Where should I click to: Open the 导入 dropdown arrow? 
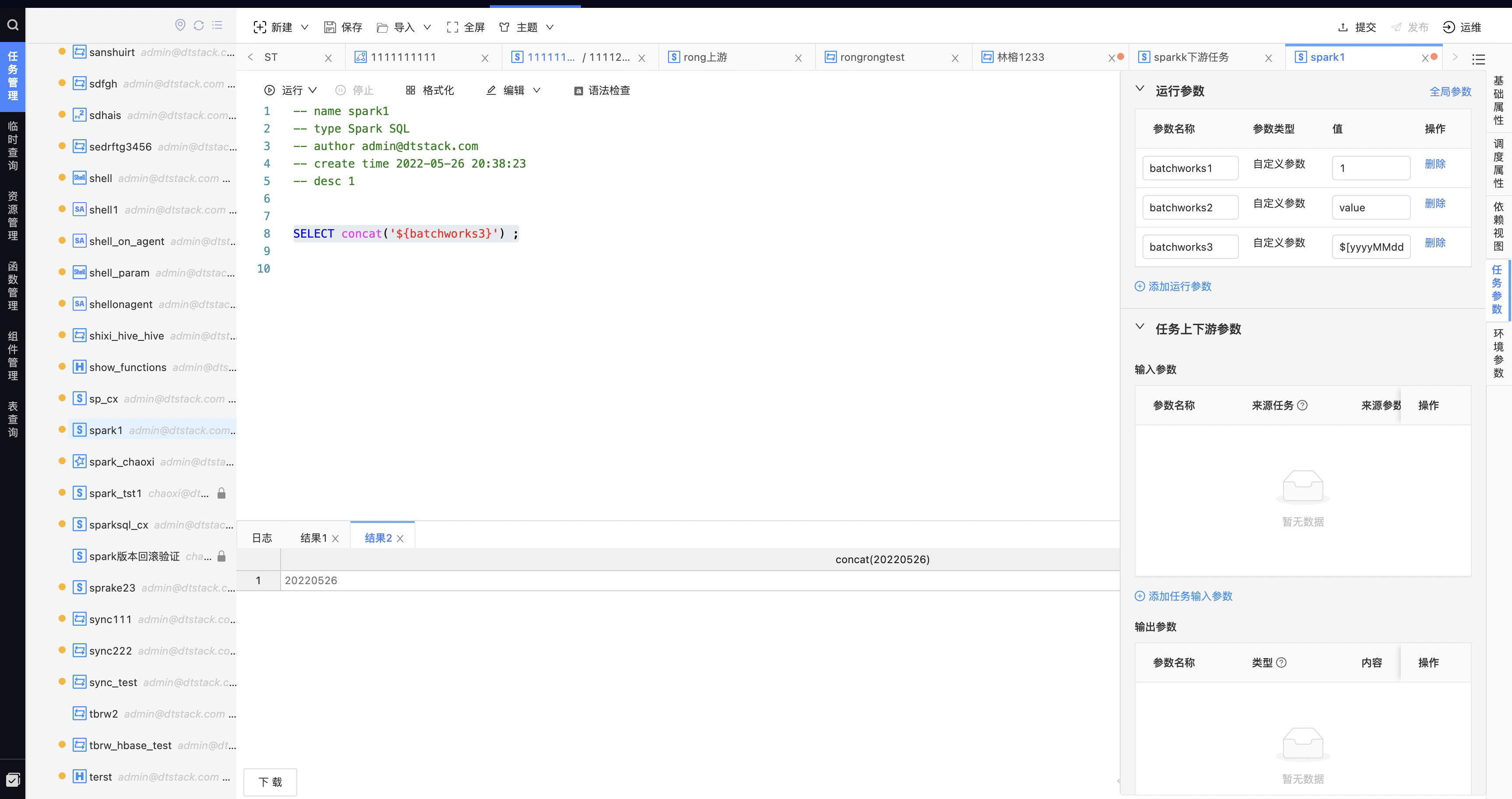pos(427,27)
